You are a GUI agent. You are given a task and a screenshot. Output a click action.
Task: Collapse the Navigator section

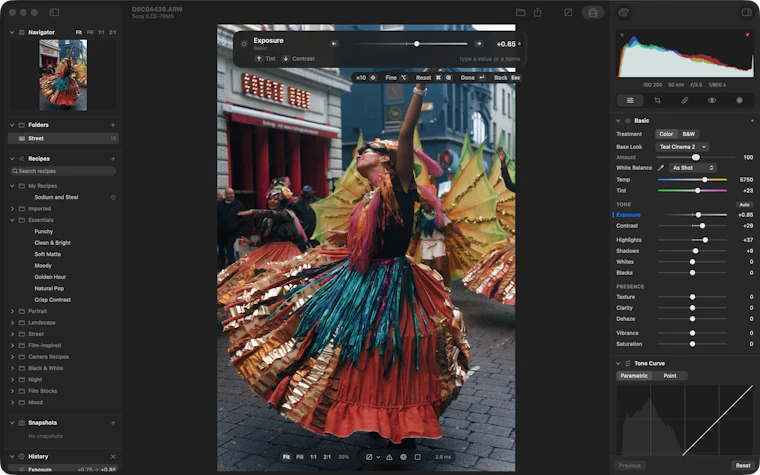(x=12, y=32)
